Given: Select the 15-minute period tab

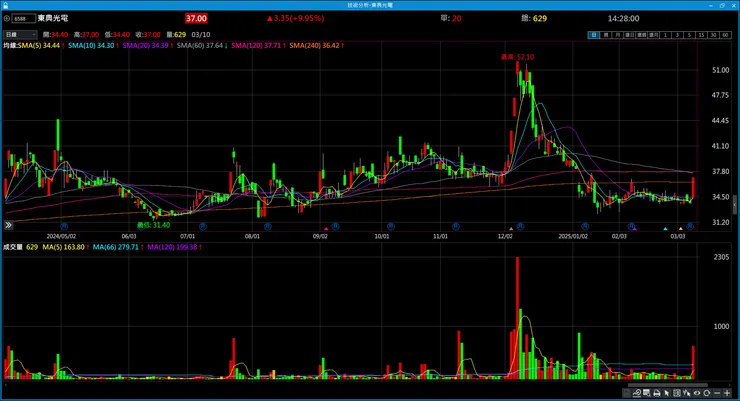Looking at the screenshot, I should tap(701, 35).
